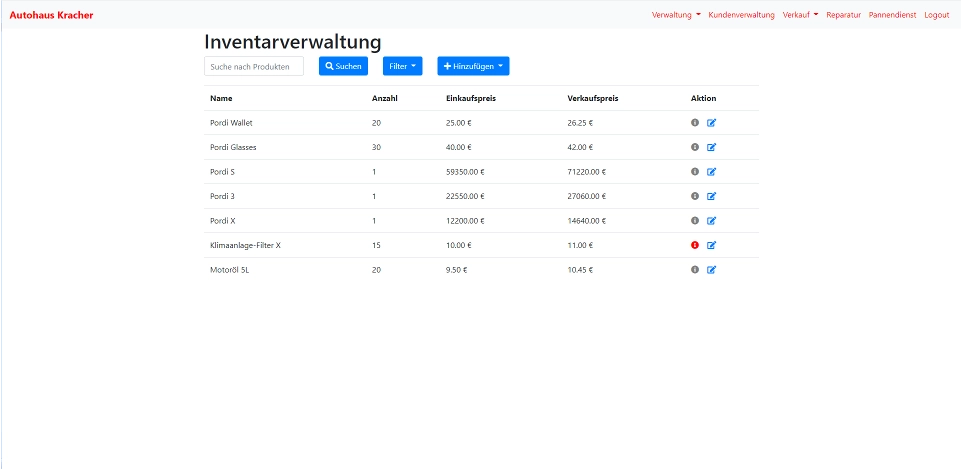This screenshot has width=961, height=469.
Task: Open info for Pordi 3
Action: click(694, 196)
